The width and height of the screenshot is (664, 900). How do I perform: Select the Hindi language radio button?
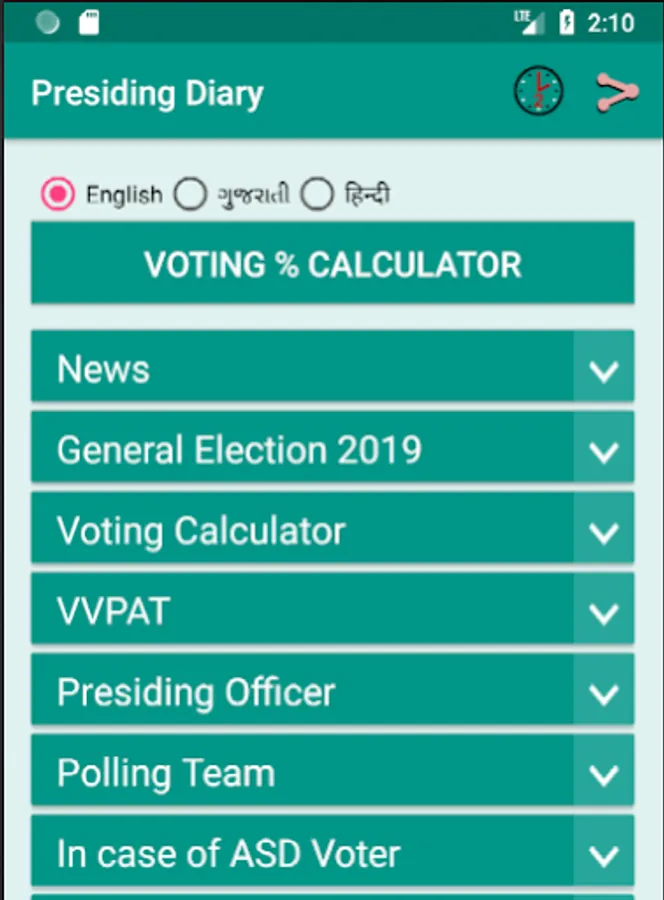[x=317, y=194]
